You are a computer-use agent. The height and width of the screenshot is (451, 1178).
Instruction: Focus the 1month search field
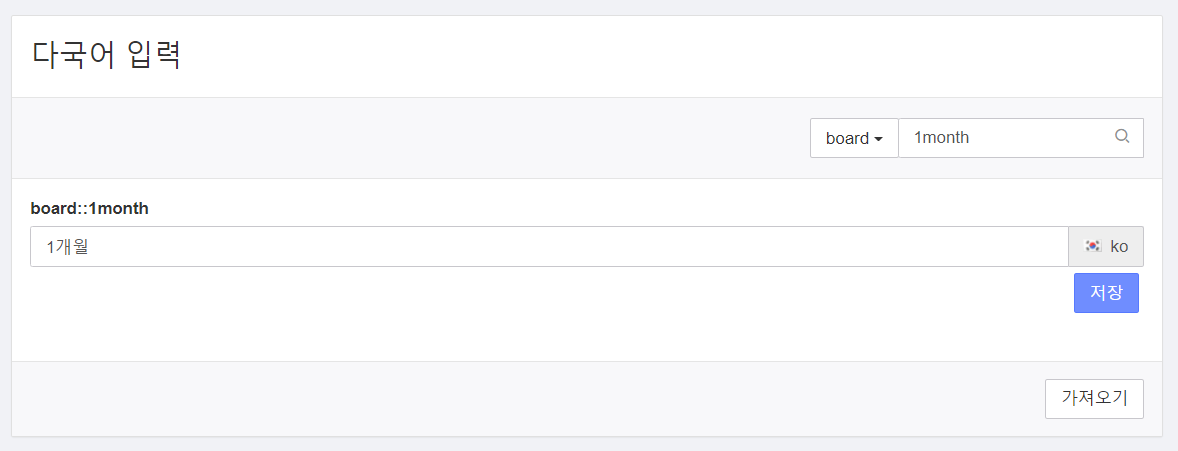point(1021,138)
